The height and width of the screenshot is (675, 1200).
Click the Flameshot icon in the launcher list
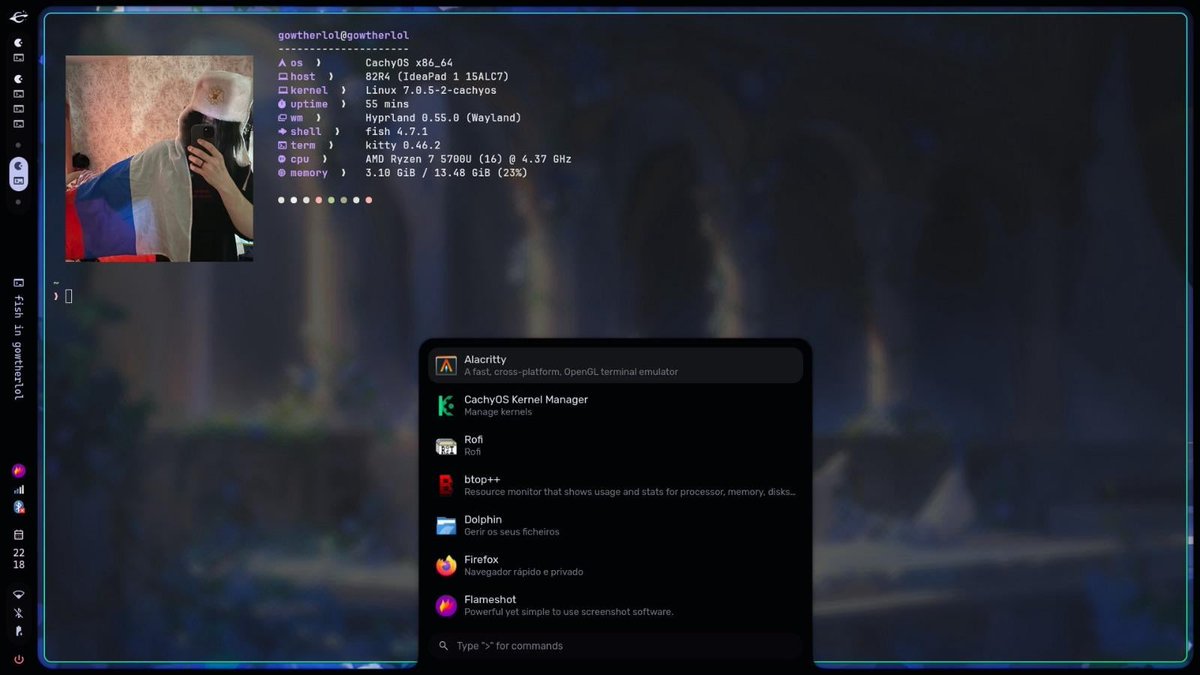pyautogui.click(x=446, y=605)
